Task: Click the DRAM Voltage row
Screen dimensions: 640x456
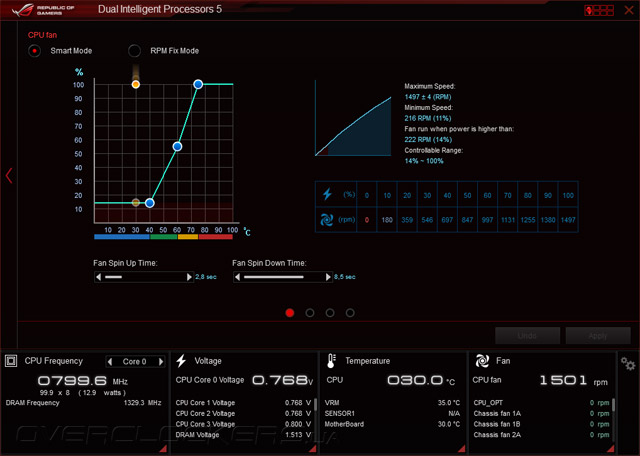Action: pyautogui.click(x=243, y=435)
